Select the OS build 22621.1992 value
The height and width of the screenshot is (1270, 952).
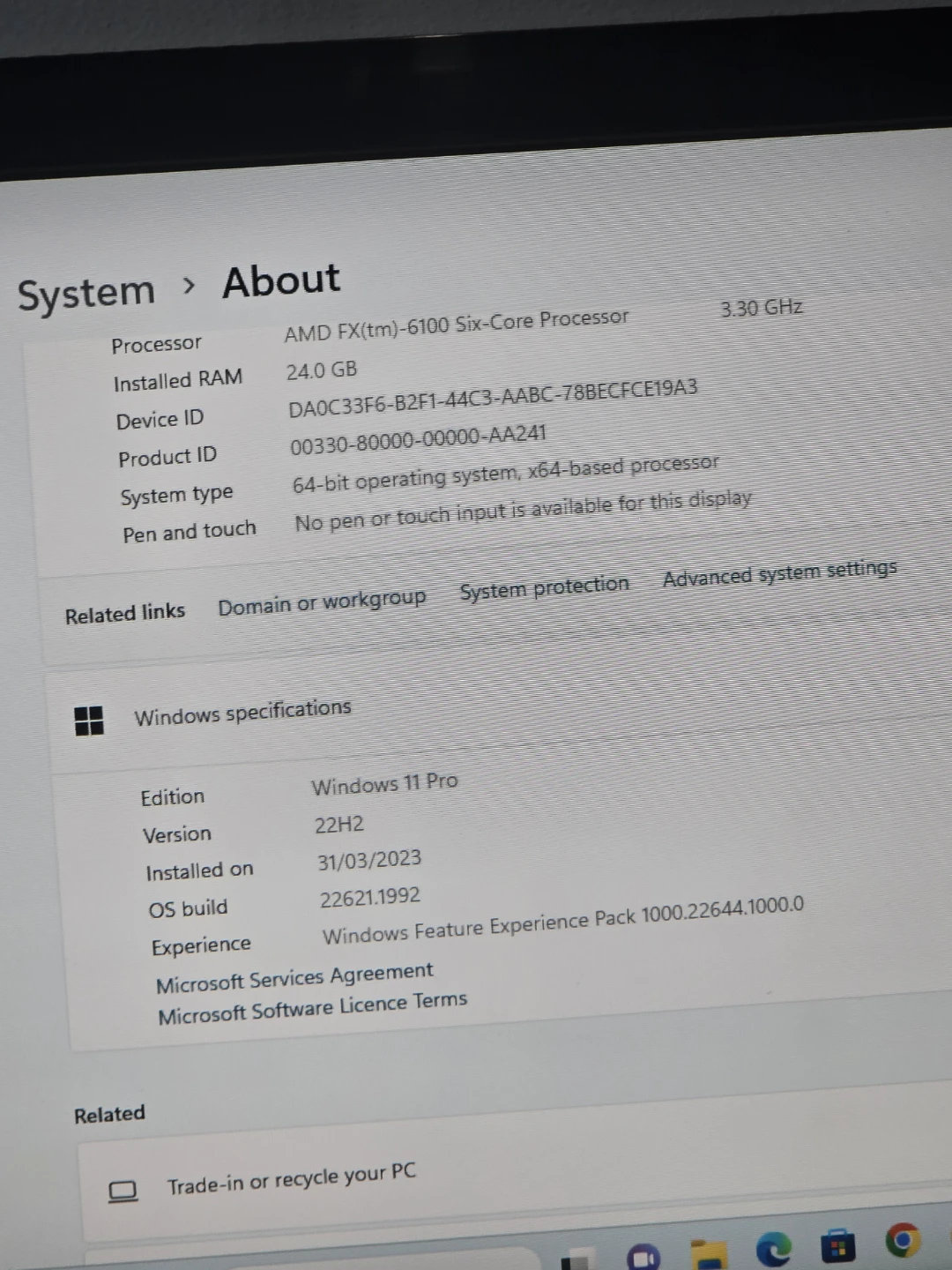[370, 898]
